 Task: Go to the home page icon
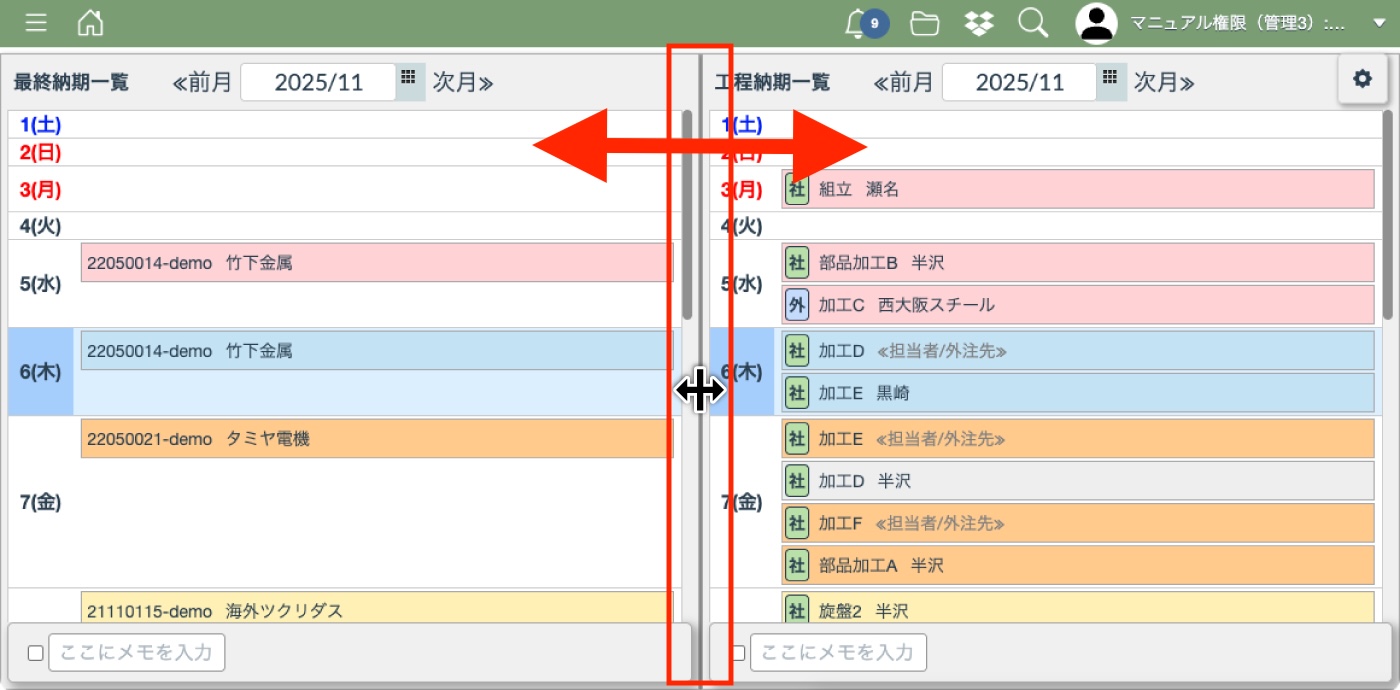(90, 23)
